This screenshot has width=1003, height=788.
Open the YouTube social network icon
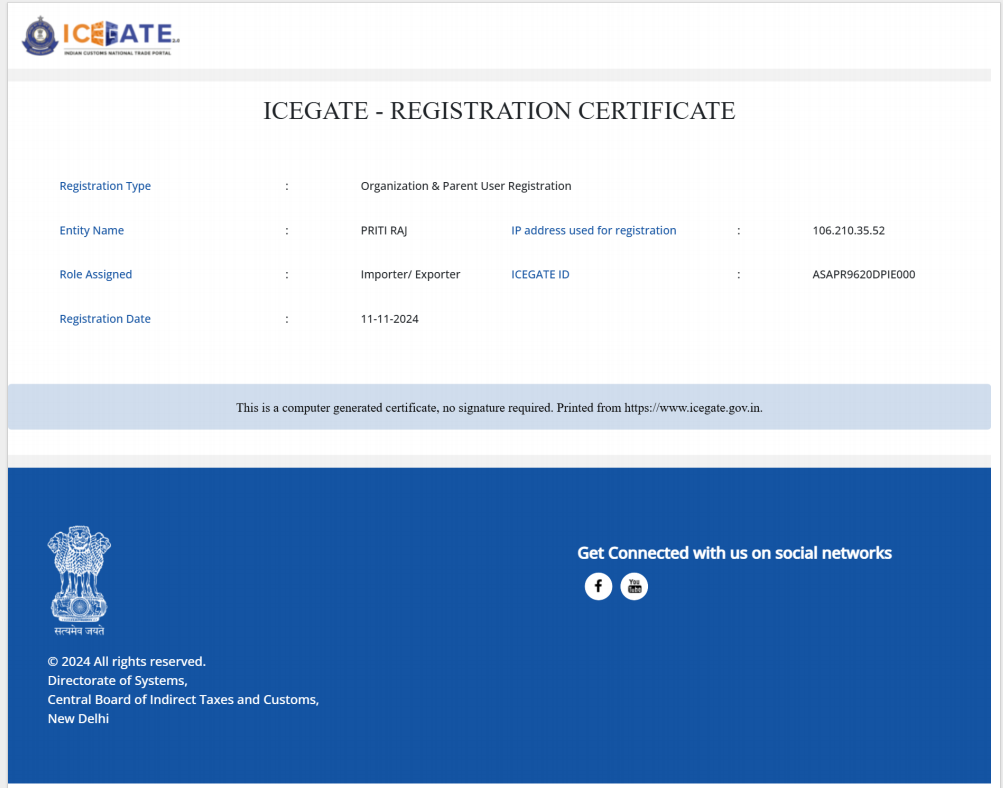(634, 587)
